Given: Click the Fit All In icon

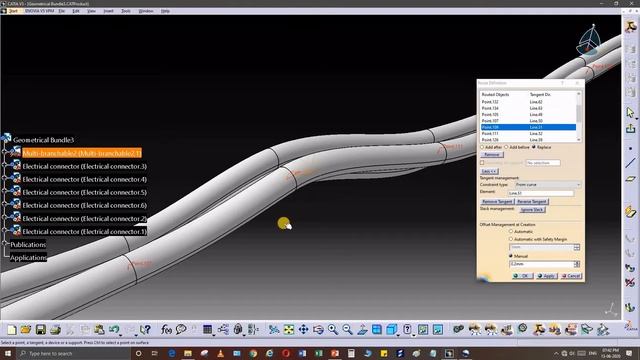Looking at the screenshot, I should [289, 329].
